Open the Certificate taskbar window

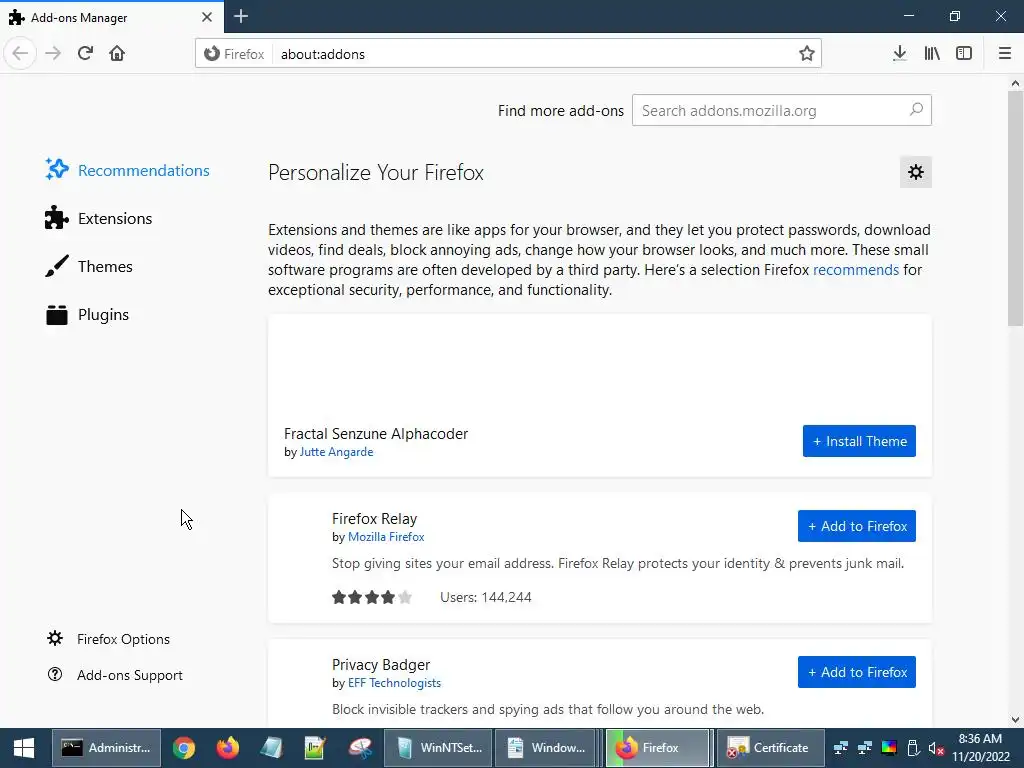[x=770, y=748]
